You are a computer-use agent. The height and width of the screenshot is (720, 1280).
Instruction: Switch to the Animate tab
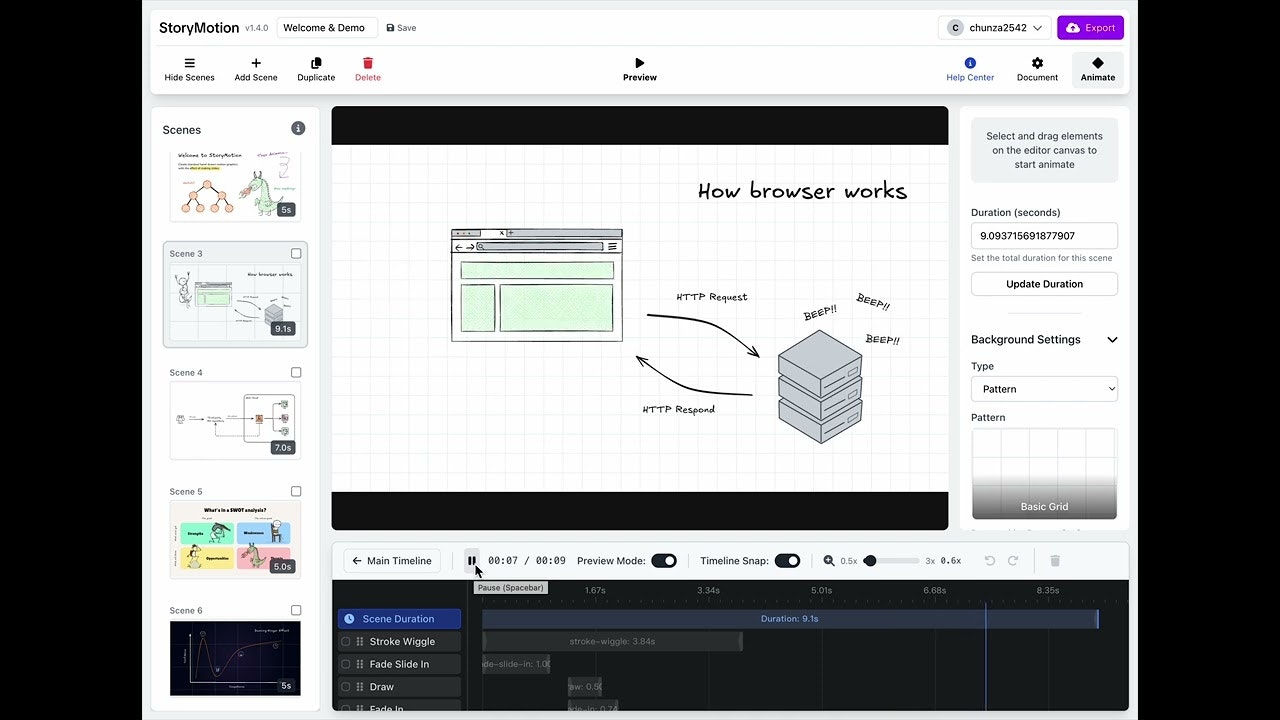1097,69
